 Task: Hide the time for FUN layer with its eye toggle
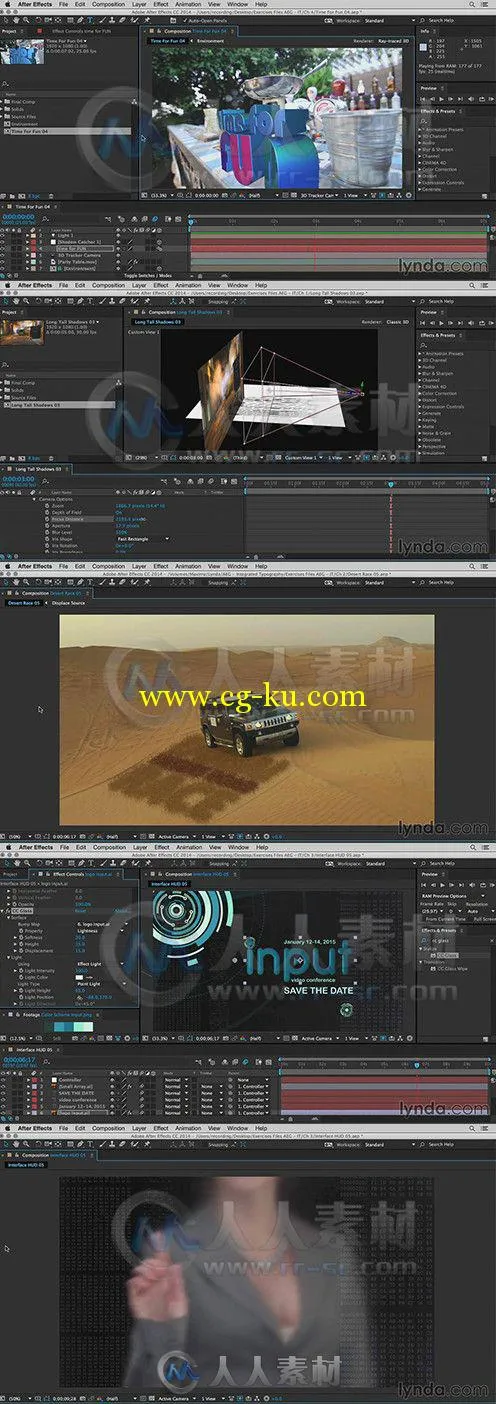(x=4, y=248)
